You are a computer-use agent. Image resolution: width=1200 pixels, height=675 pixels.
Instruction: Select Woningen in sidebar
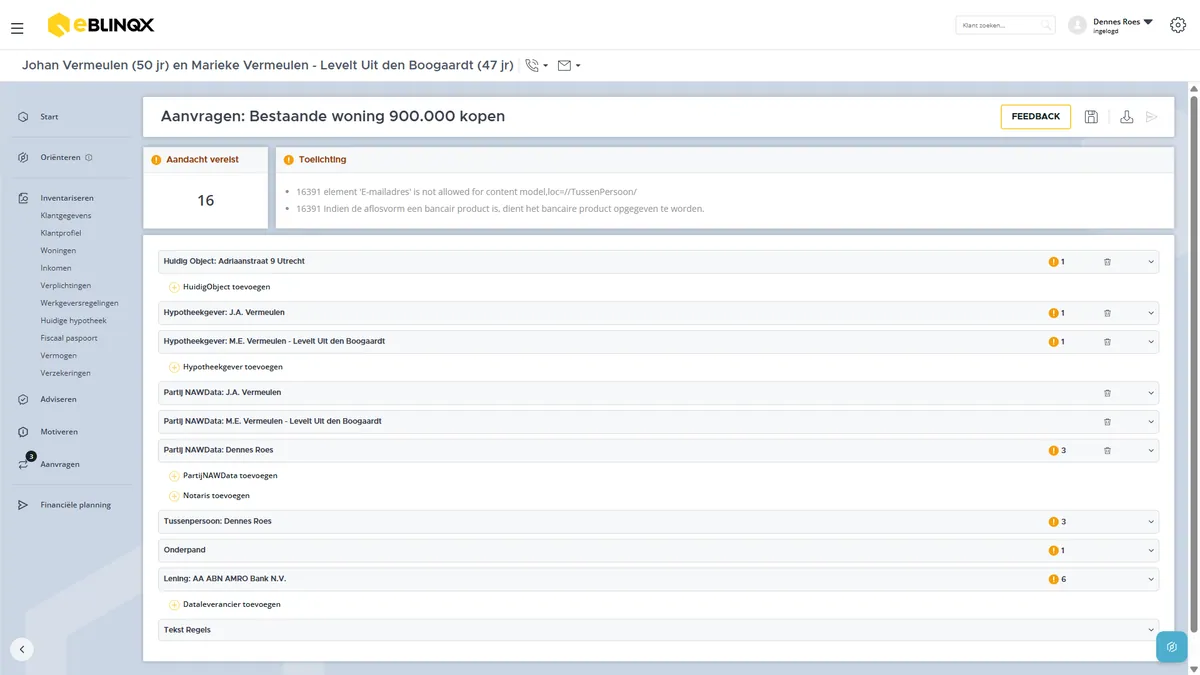pyautogui.click(x=58, y=251)
